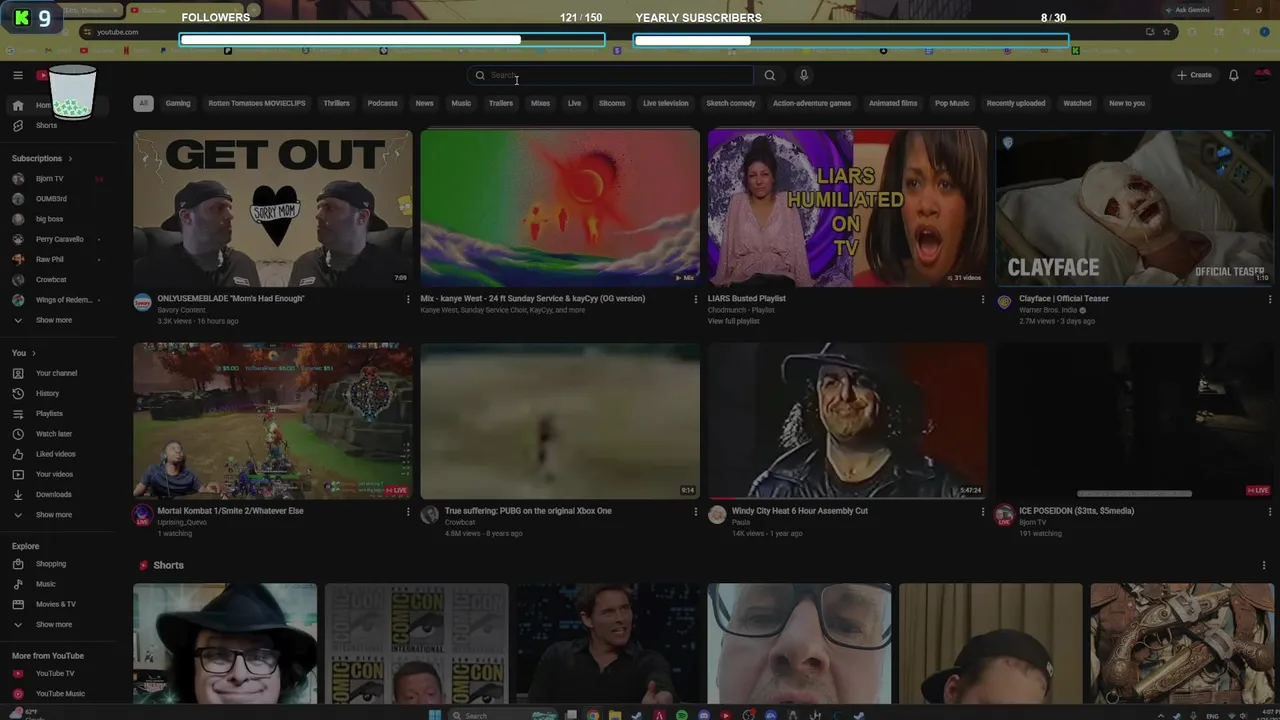Open Warner Bros. India channel link
The image size is (1280, 720).
point(1048,310)
